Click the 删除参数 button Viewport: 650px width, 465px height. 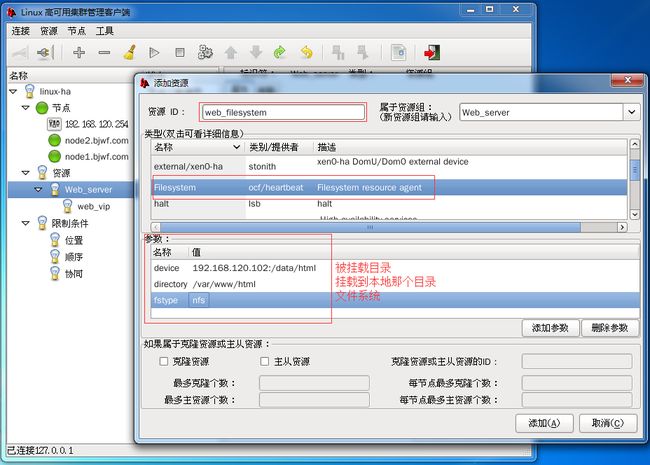[x=609, y=328]
